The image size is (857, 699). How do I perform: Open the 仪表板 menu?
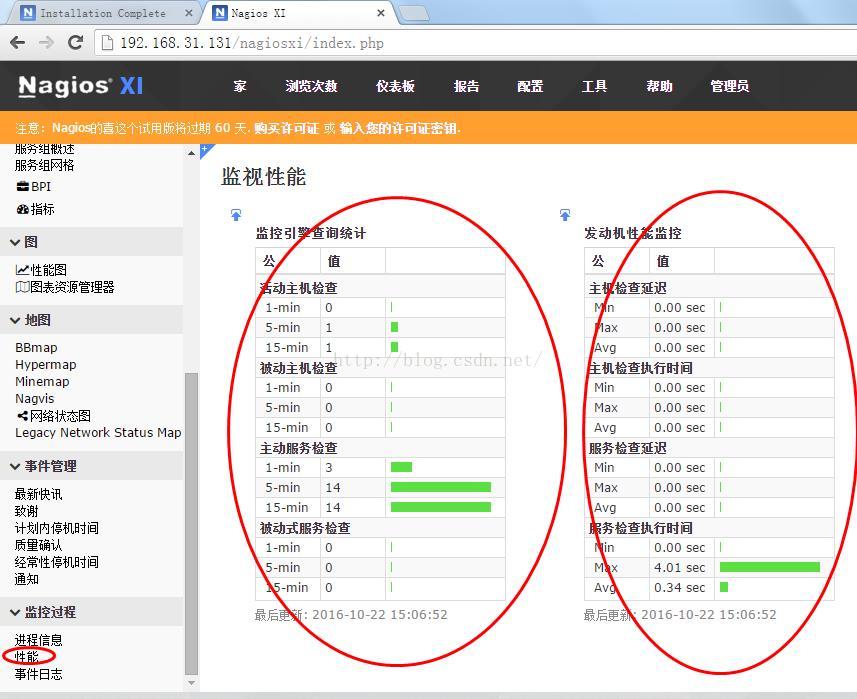(x=395, y=86)
